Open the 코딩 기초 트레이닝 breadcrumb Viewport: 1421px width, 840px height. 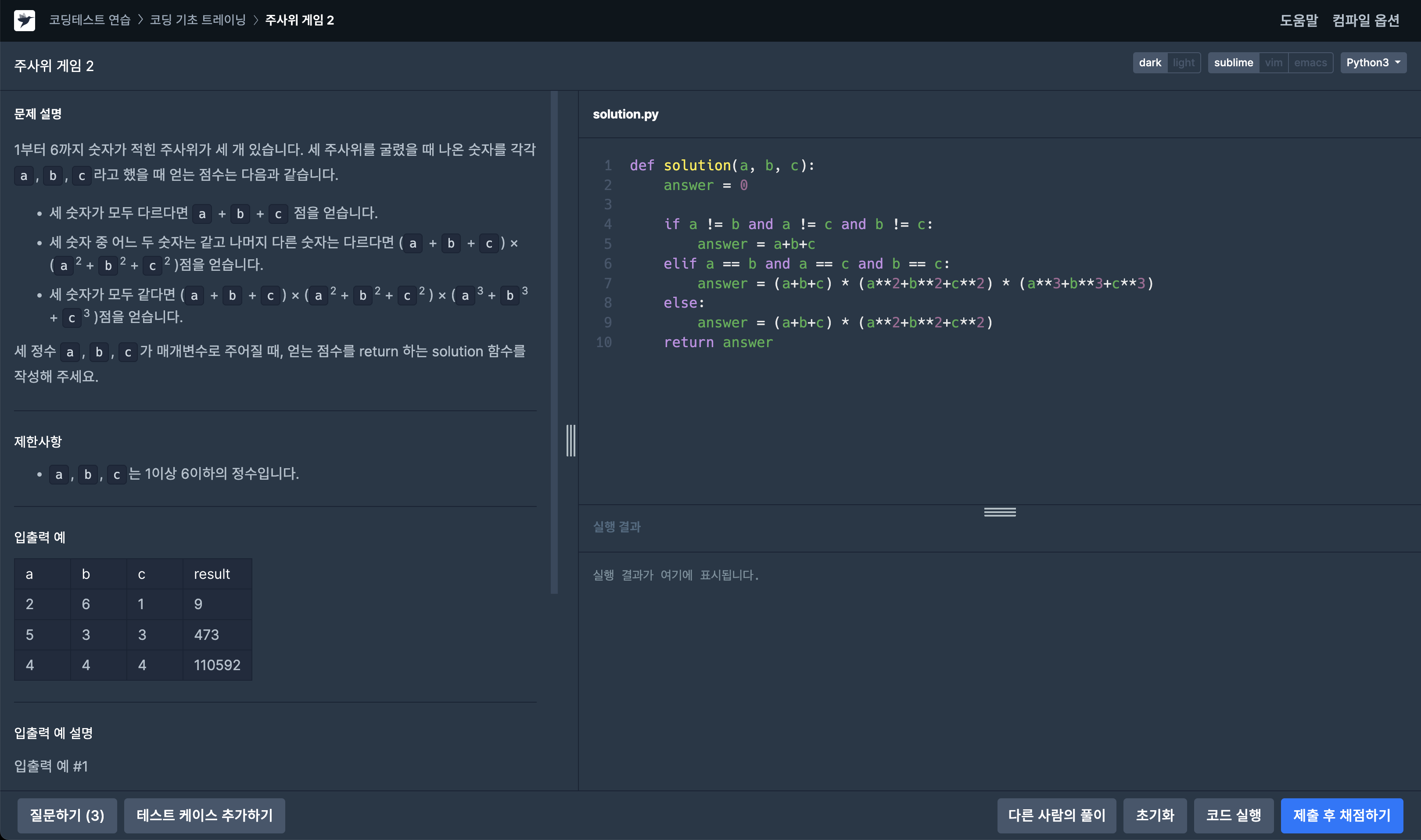pyautogui.click(x=197, y=20)
